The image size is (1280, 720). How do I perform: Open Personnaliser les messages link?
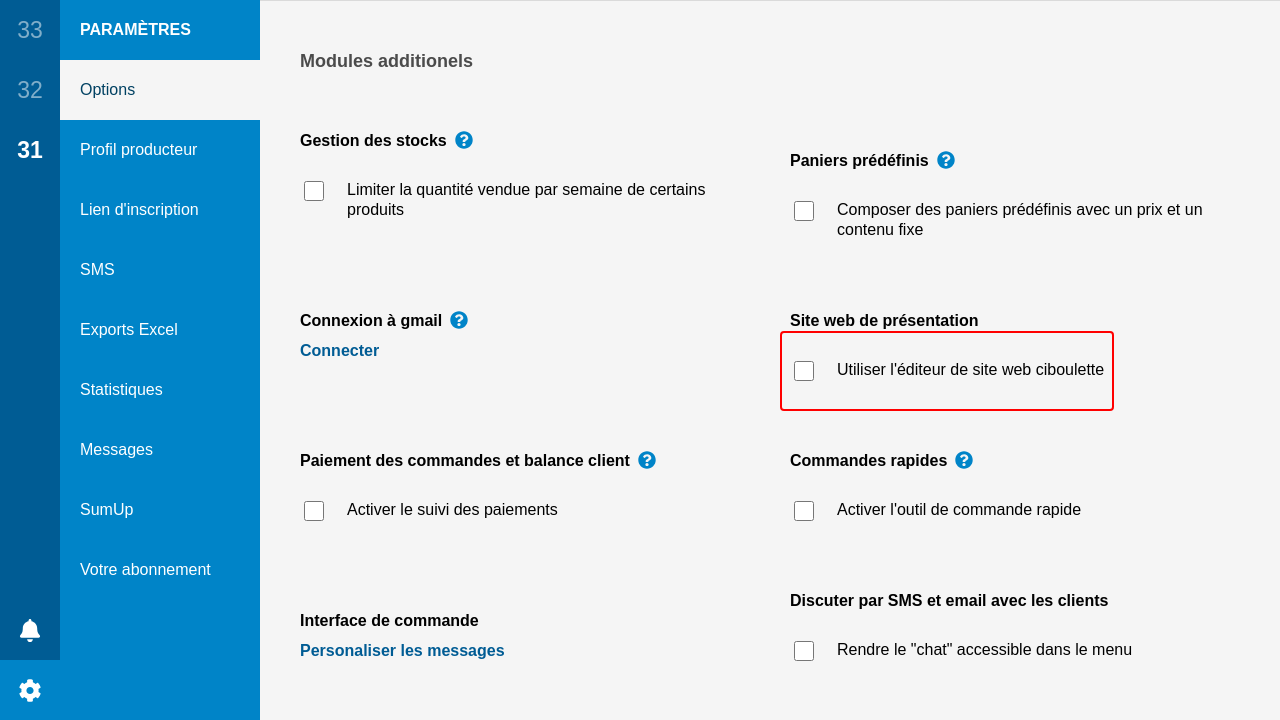click(x=402, y=651)
